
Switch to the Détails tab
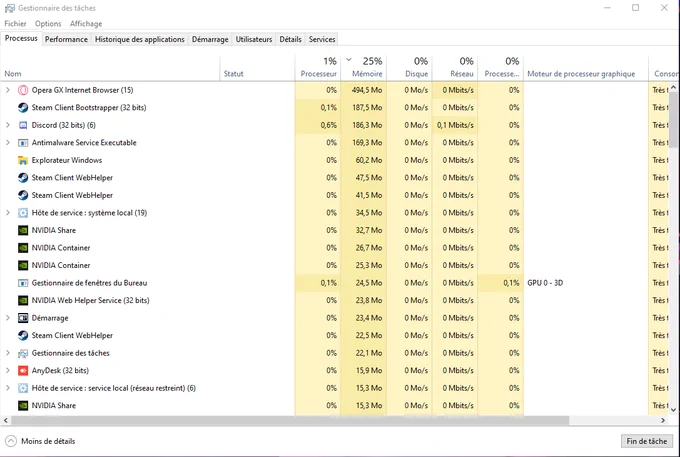point(290,39)
